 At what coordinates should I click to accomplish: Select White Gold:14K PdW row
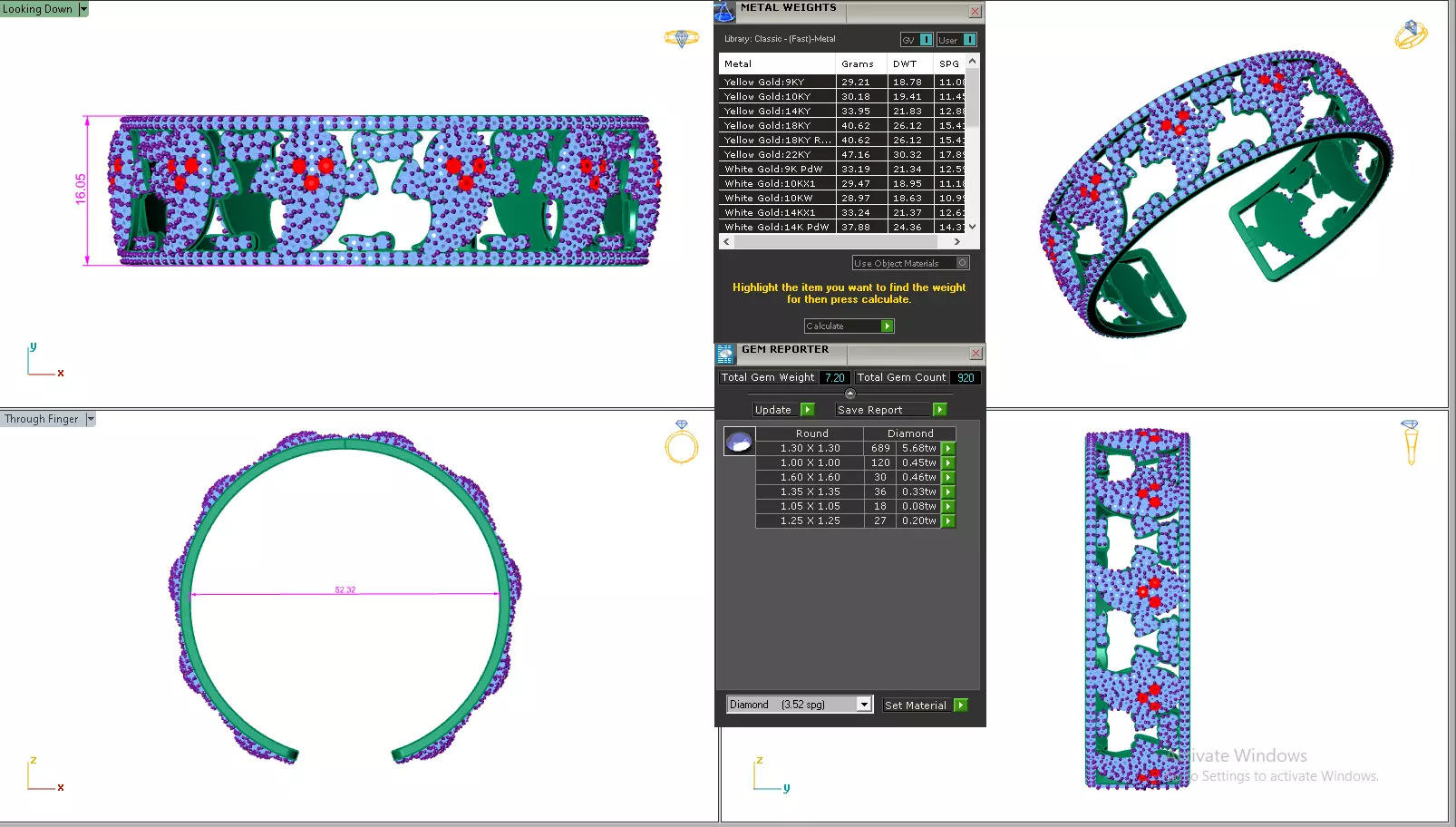click(842, 227)
